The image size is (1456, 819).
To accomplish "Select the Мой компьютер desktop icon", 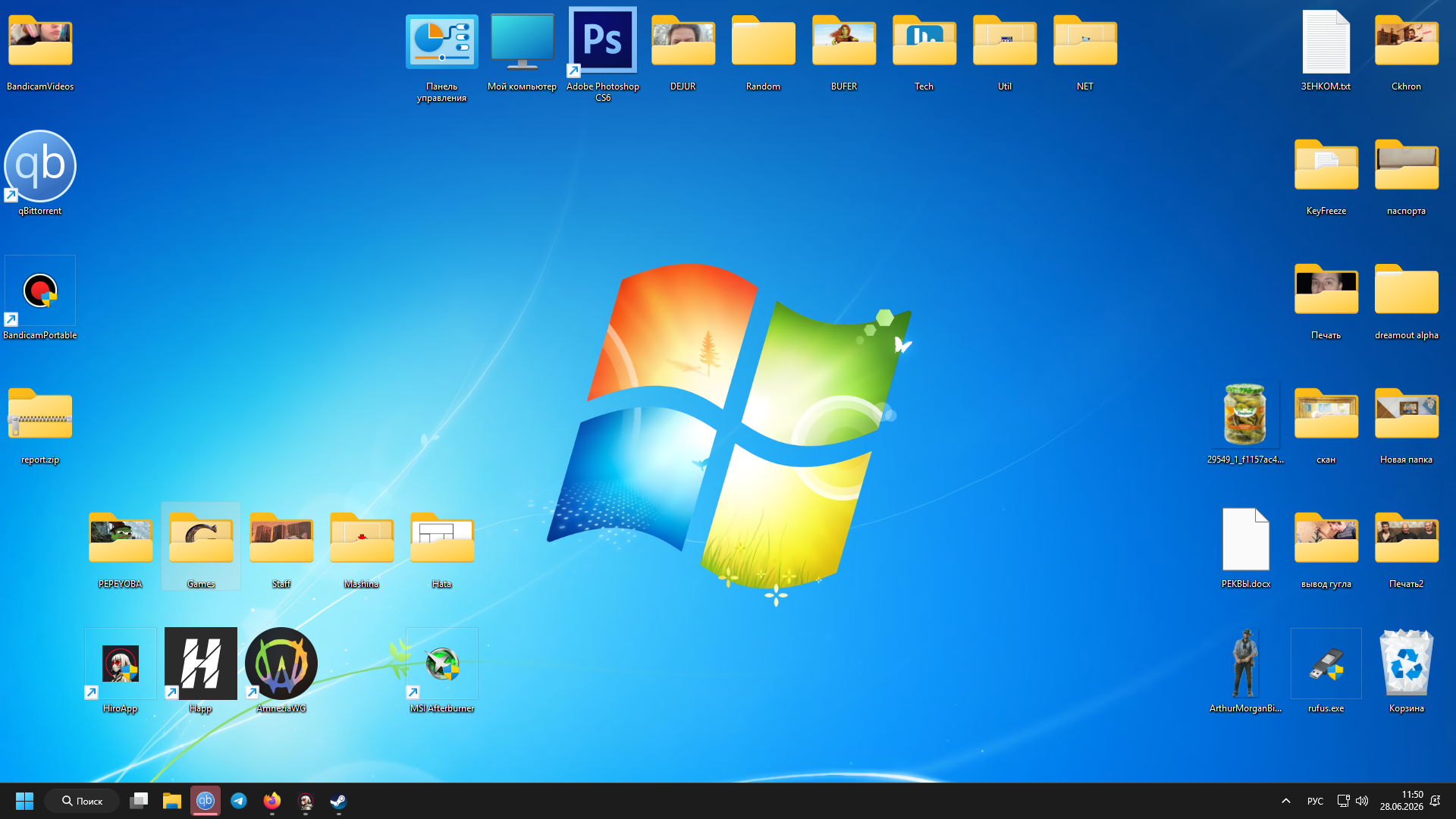I will 522,50.
